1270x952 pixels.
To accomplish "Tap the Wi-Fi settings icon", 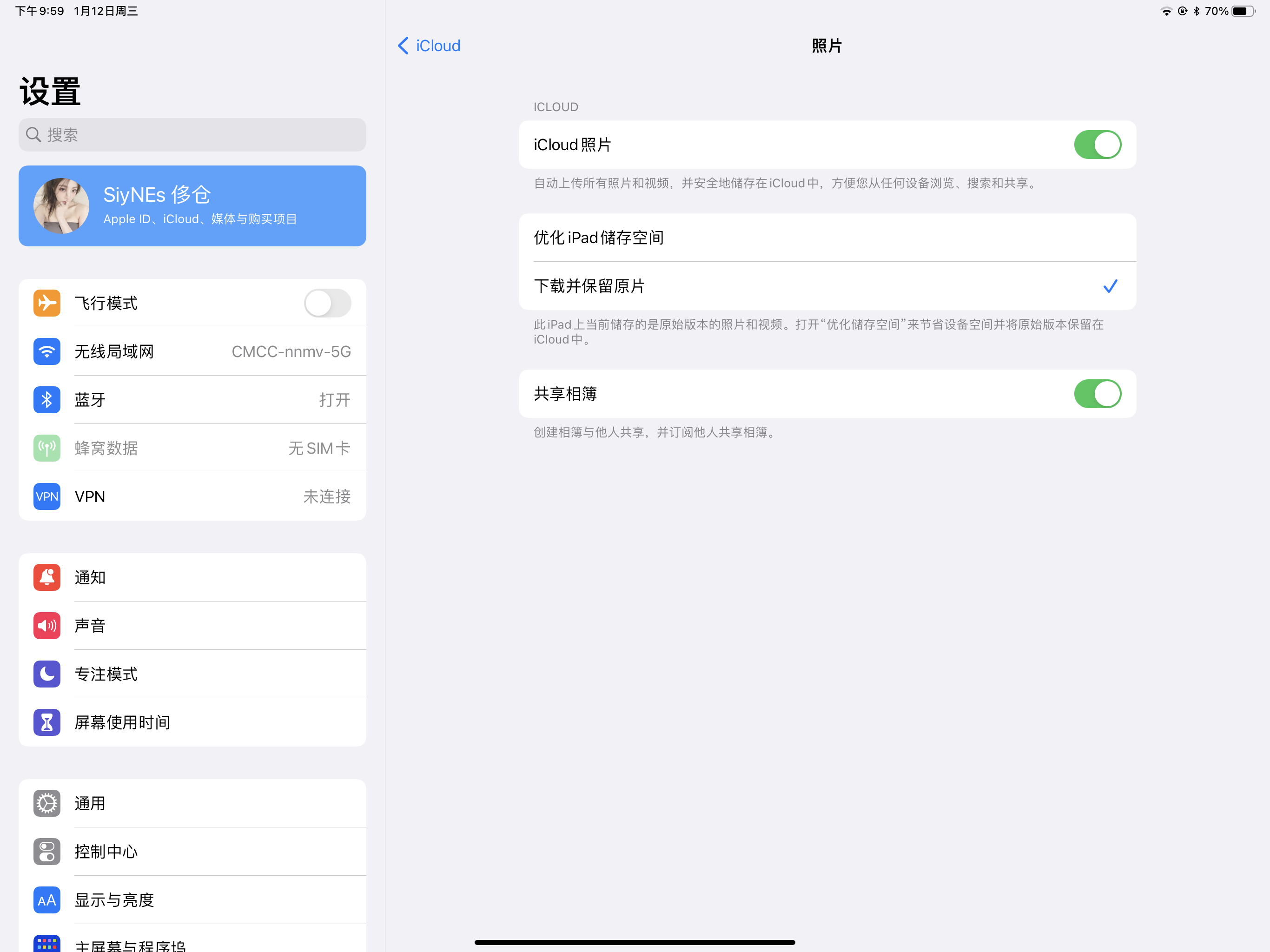I will click(x=46, y=351).
